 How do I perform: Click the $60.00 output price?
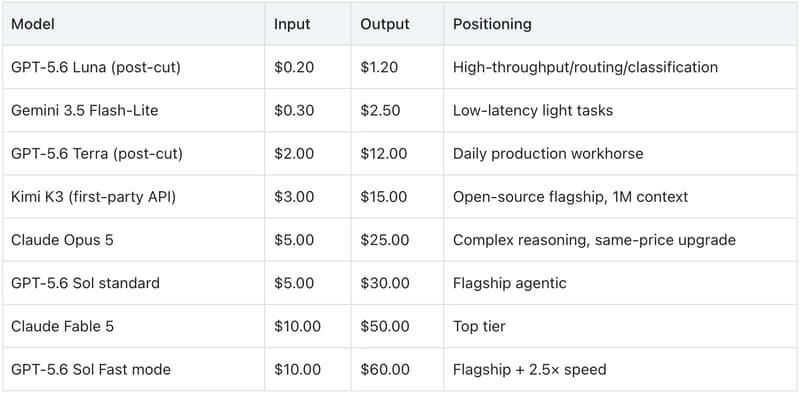(385, 369)
